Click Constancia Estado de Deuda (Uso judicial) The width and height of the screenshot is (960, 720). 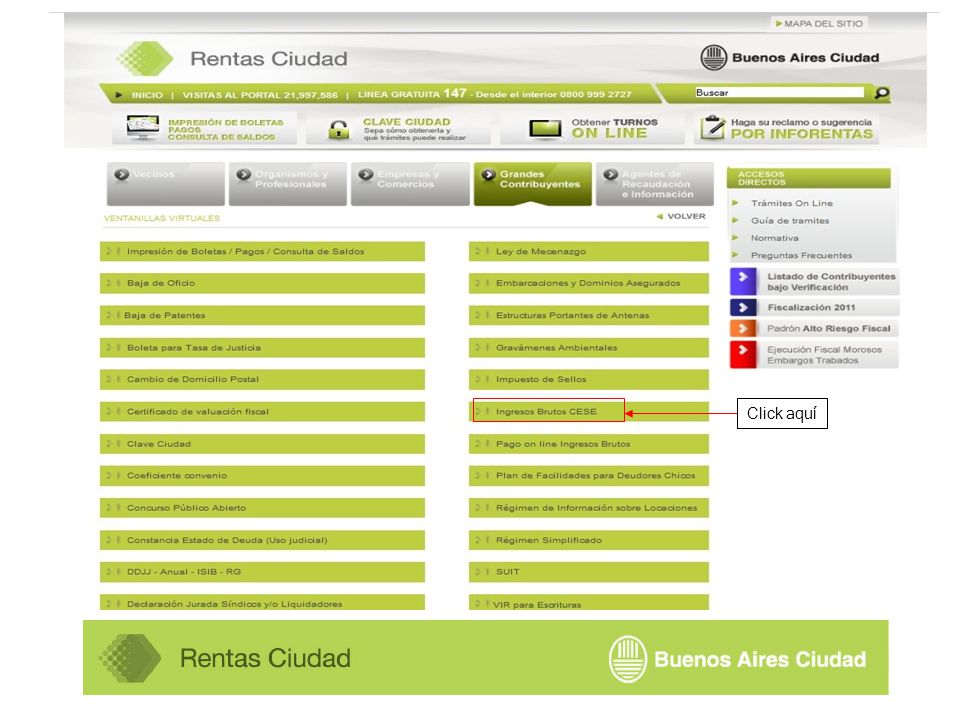(262, 540)
